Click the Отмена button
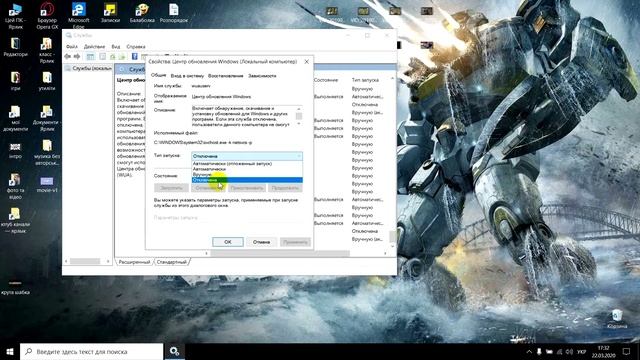Screen dimensions: 640x360 coord(261,242)
